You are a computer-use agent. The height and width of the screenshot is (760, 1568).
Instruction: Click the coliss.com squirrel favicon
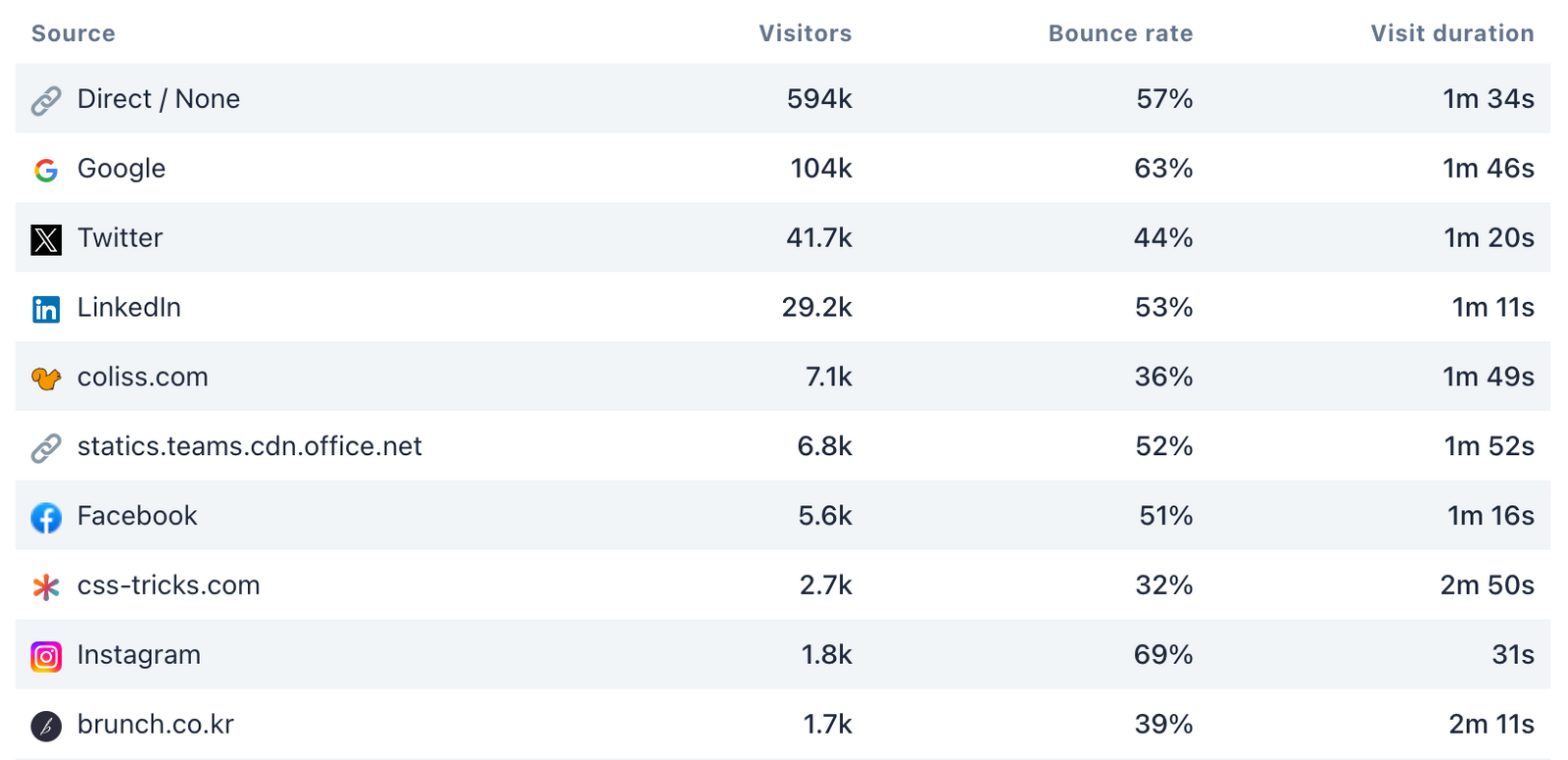pyautogui.click(x=46, y=378)
